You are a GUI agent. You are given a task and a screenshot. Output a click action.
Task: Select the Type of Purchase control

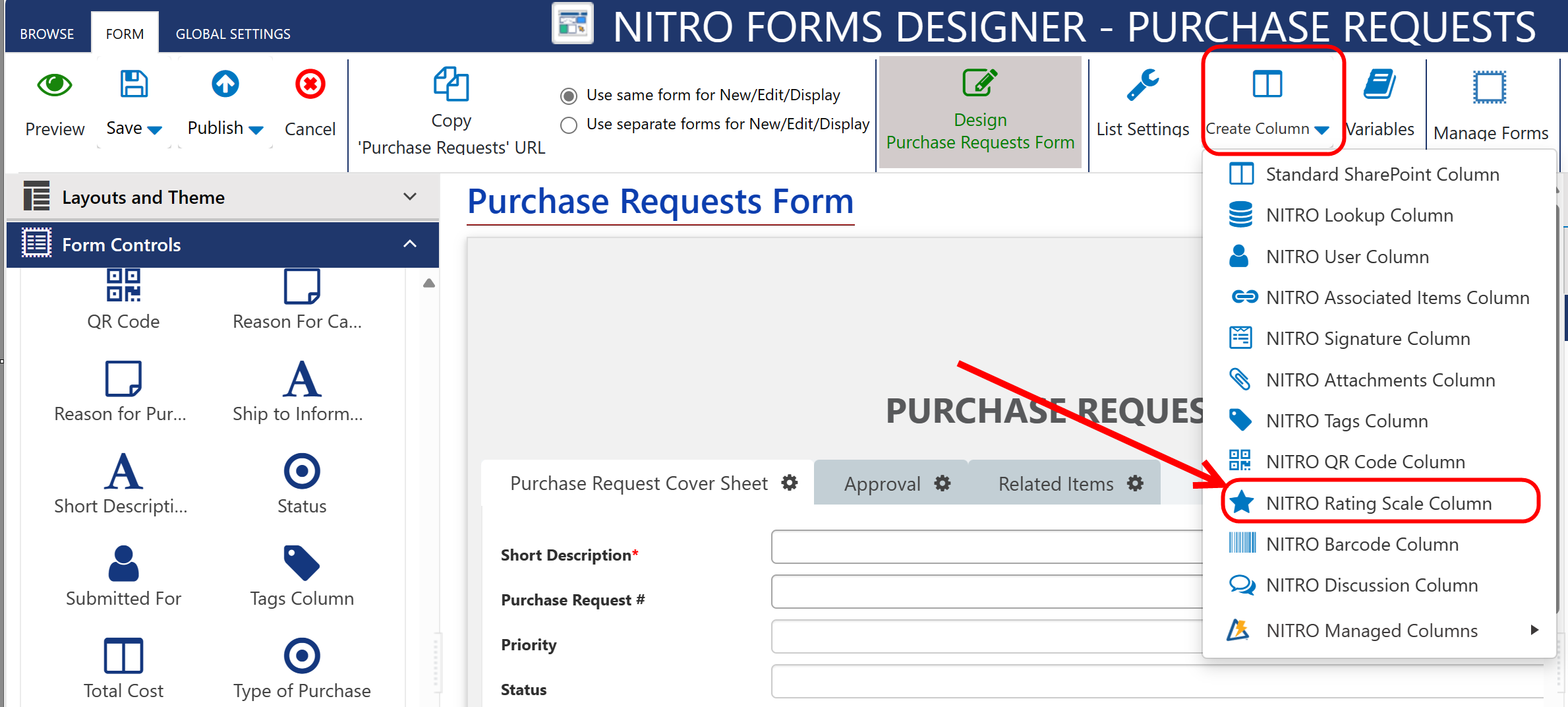pyautogui.click(x=302, y=669)
